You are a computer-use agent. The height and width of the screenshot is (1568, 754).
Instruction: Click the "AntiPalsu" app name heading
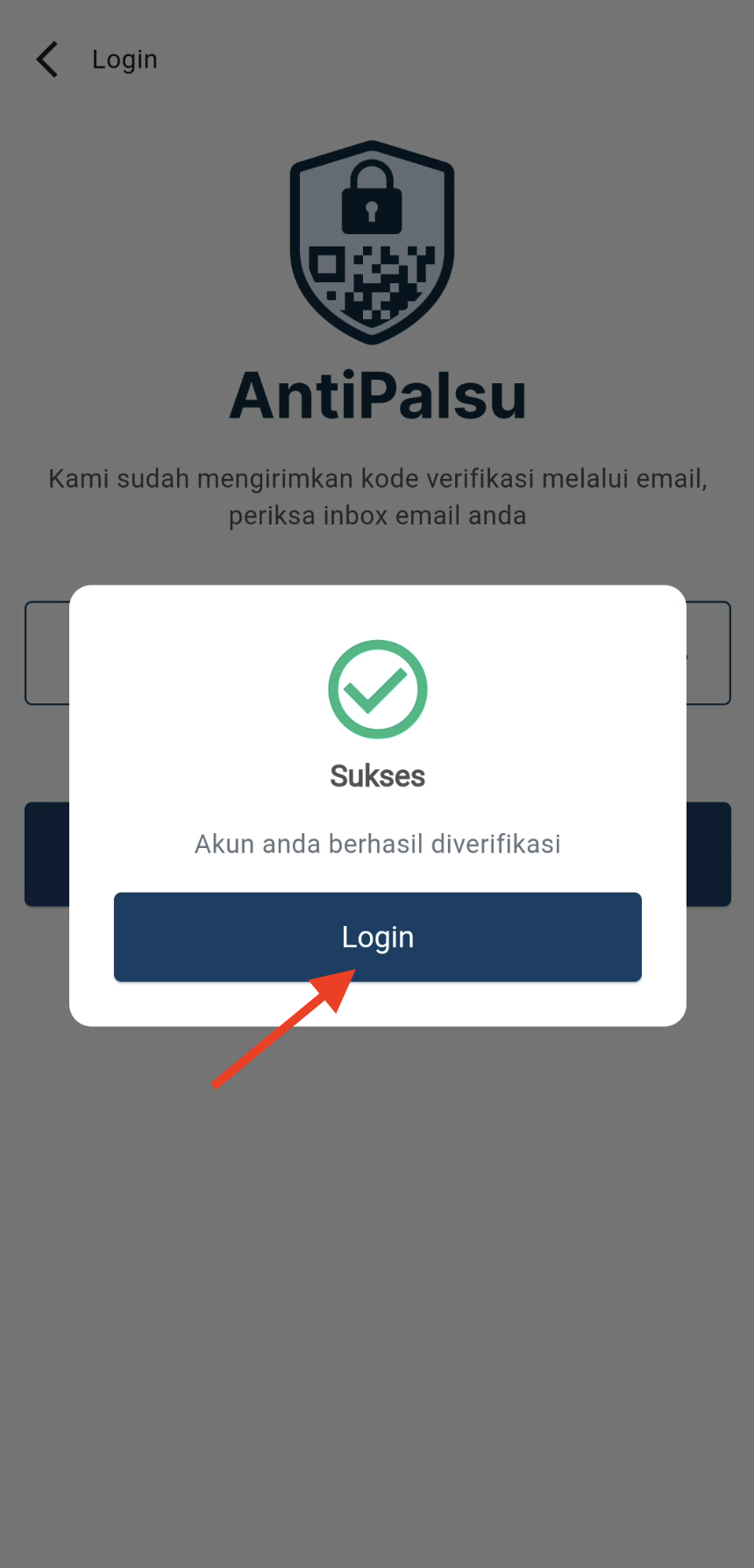click(x=378, y=396)
